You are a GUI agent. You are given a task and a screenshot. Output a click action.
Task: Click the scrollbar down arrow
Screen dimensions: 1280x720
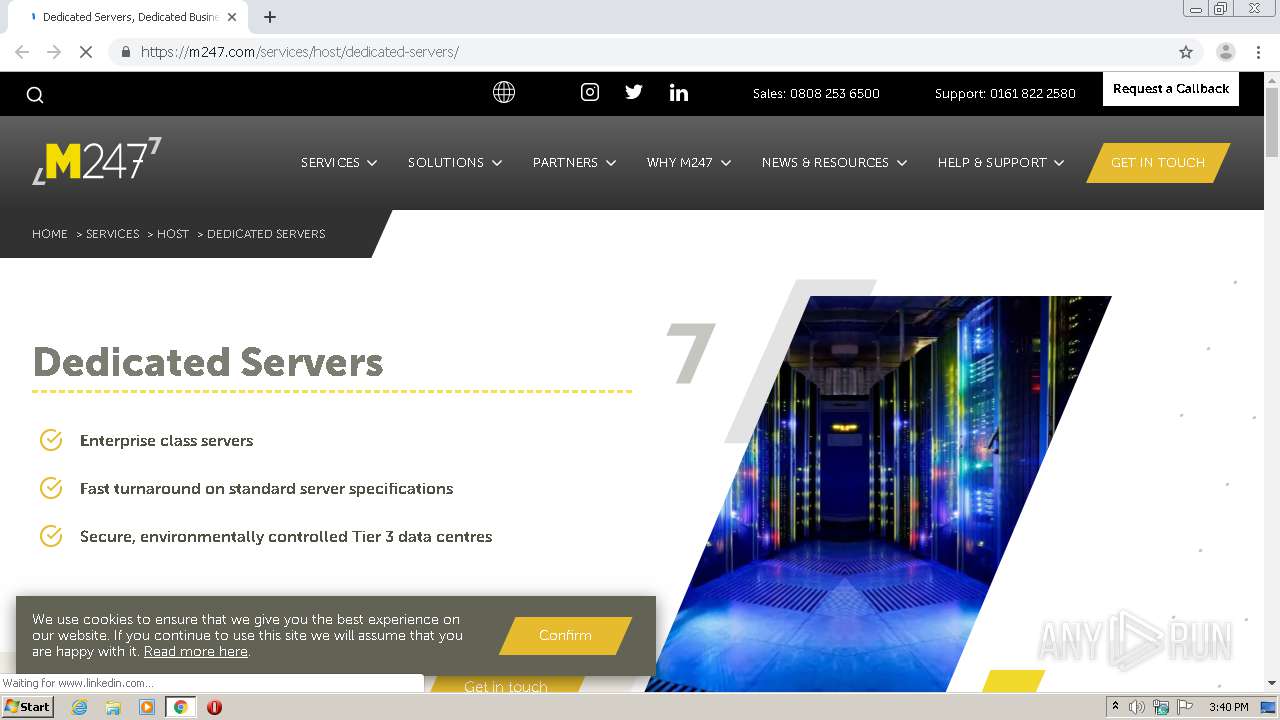pyautogui.click(x=1272, y=683)
